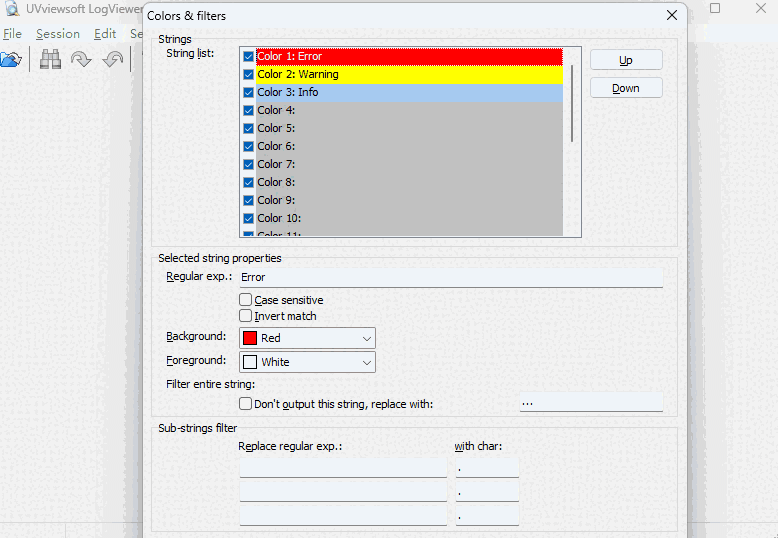Uncheck the Color 3: Info checkbox

249,92
